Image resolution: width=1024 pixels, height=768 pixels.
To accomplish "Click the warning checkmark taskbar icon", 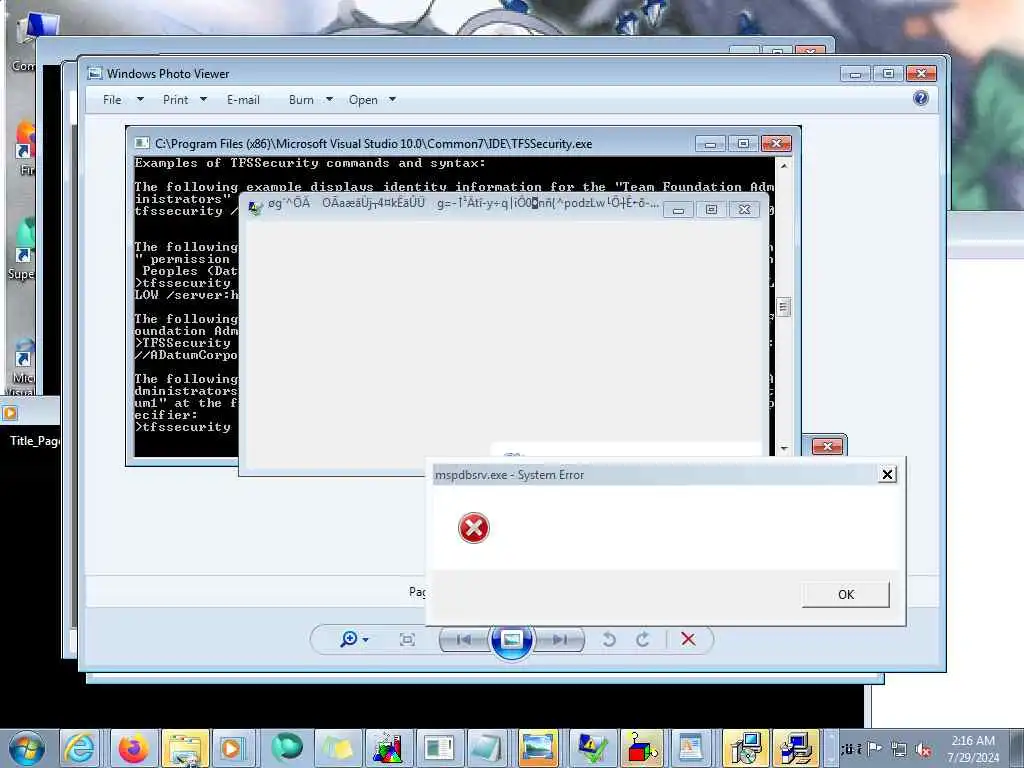I will click(592, 748).
